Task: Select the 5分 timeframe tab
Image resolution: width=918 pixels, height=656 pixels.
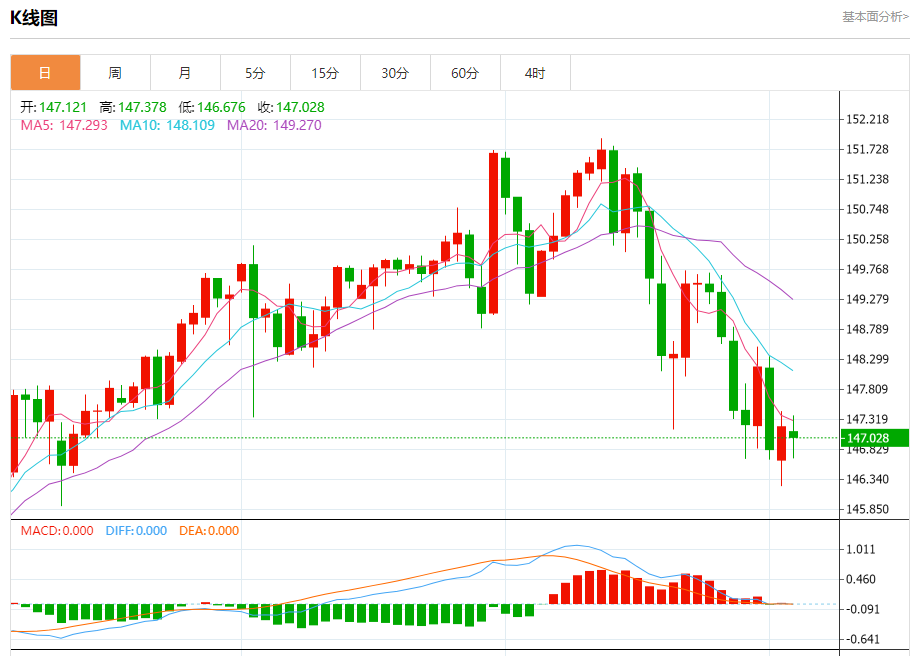Action: point(255,73)
